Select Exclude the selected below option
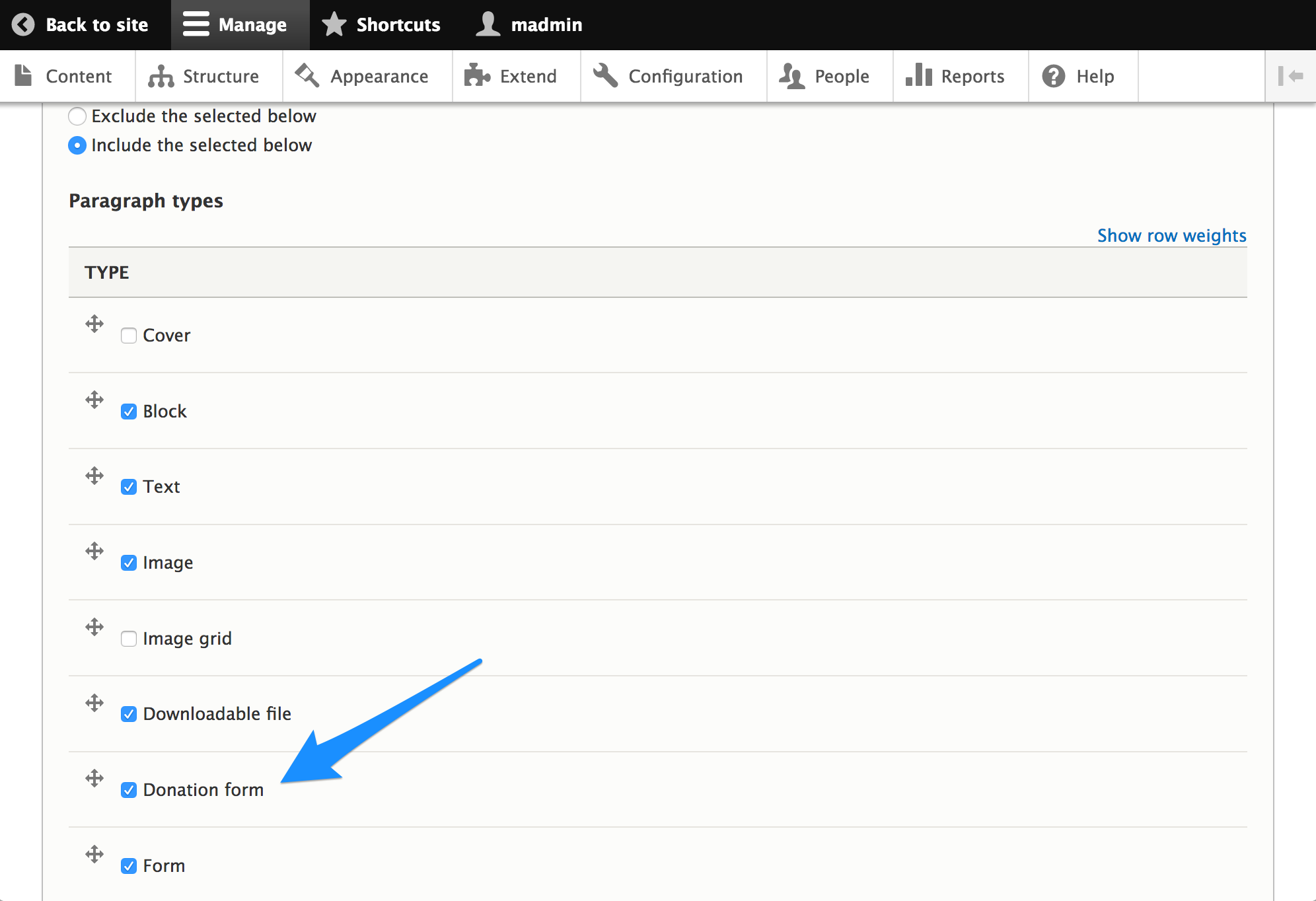The image size is (1316, 901). click(x=77, y=116)
